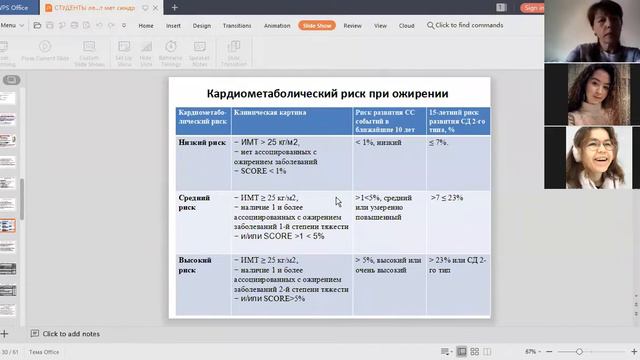Screen dimensions: 640x360
Task: Click the Sign in button
Action: click(x=532, y=7)
